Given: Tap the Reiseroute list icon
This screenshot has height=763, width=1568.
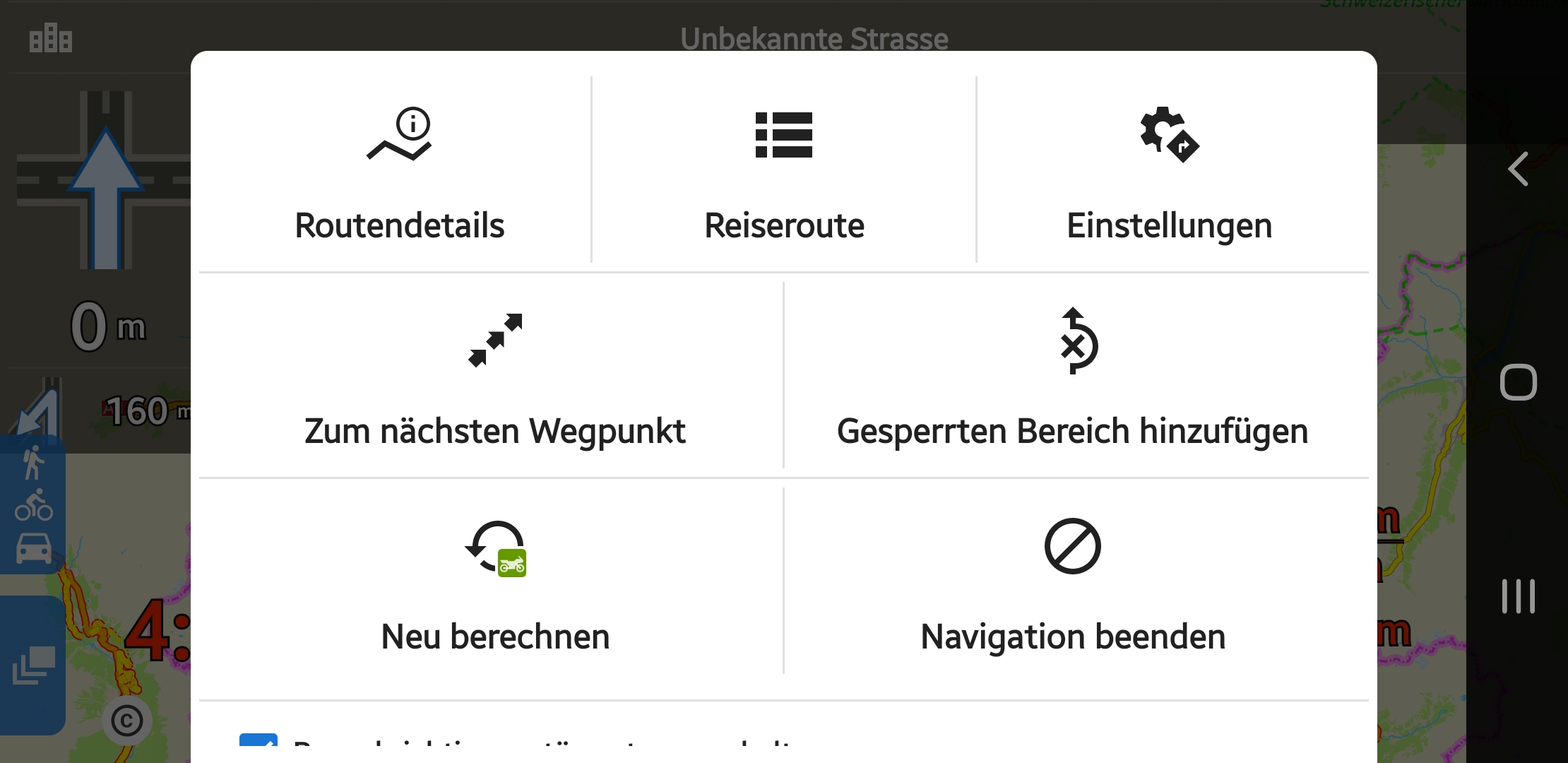Looking at the screenshot, I should tap(783, 135).
